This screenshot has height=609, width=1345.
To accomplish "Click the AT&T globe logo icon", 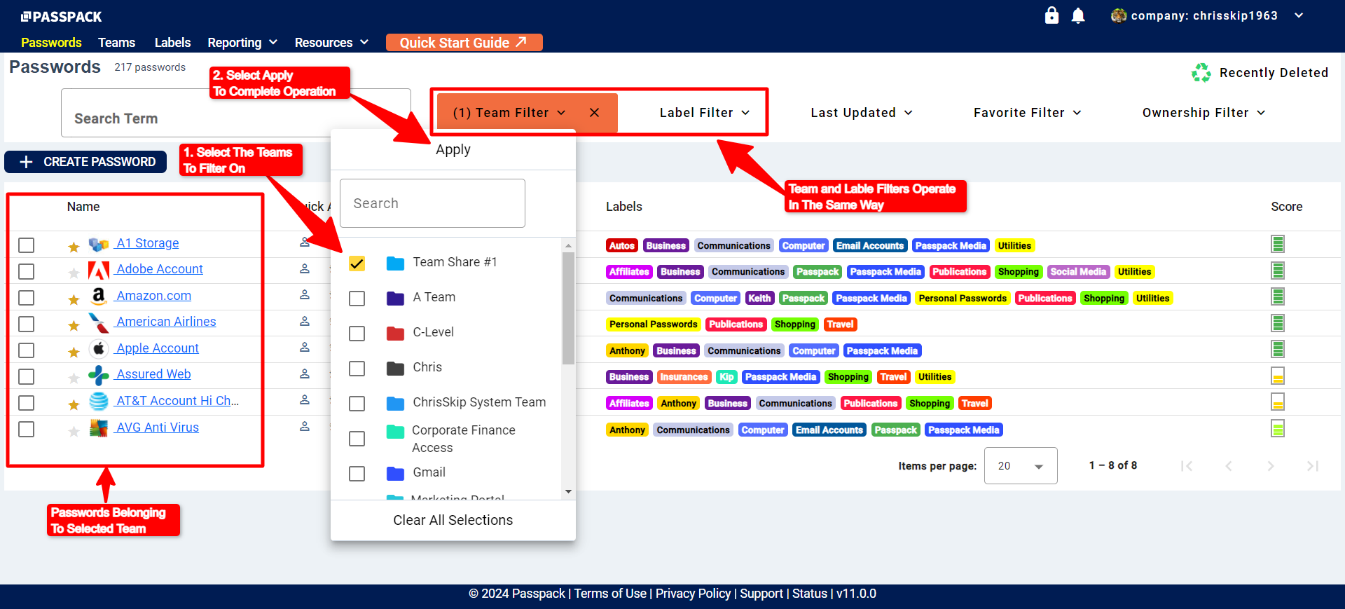I will 98,402.
